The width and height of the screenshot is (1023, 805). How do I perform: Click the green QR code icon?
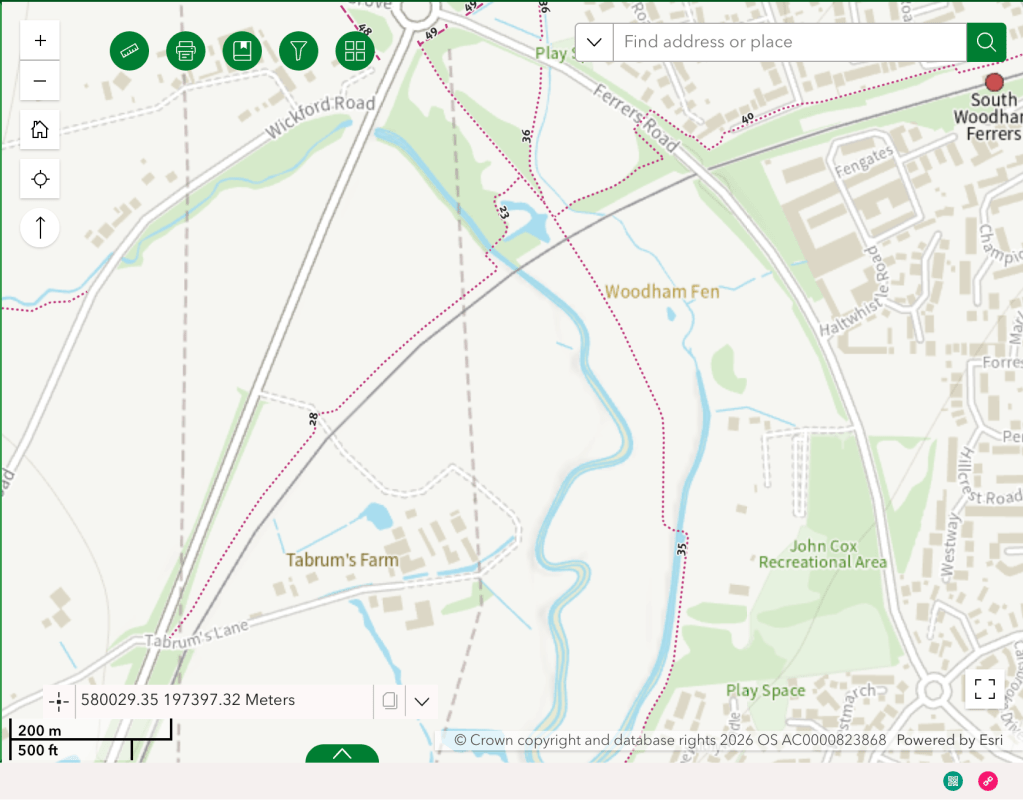[x=953, y=781]
